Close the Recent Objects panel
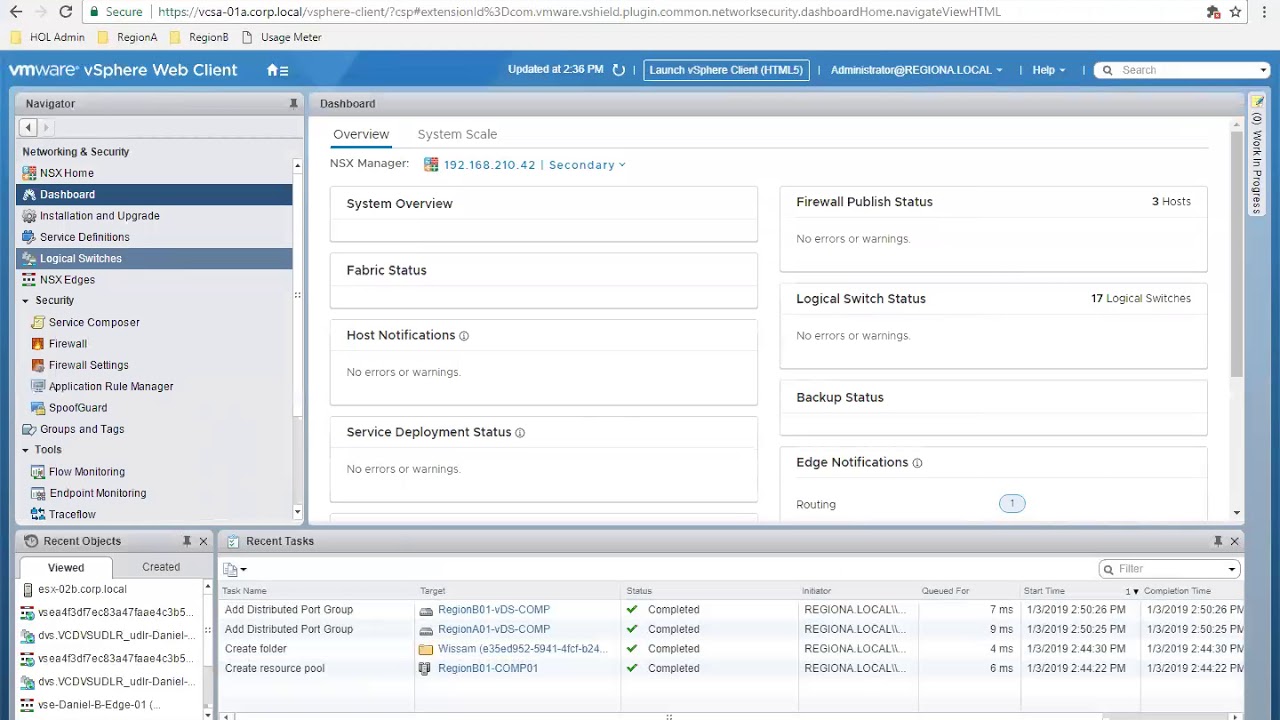Image resolution: width=1280 pixels, height=720 pixels. (x=203, y=541)
